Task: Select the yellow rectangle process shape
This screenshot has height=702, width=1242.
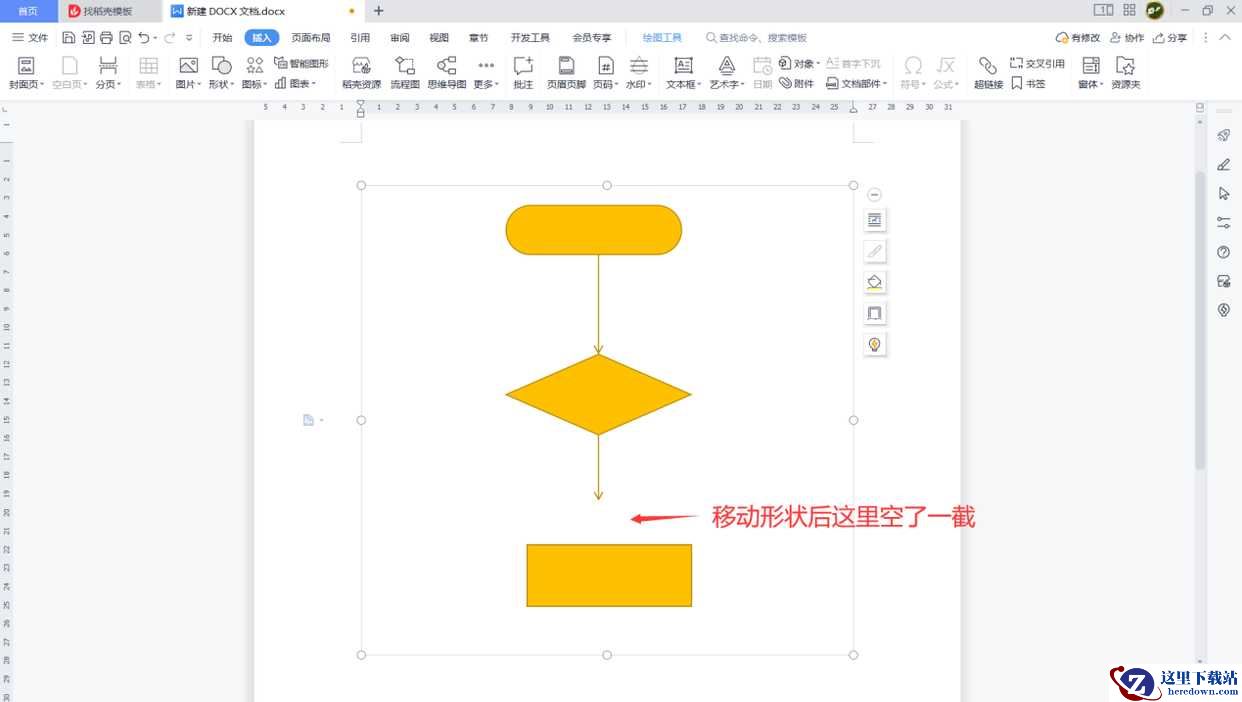Action: click(609, 575)
